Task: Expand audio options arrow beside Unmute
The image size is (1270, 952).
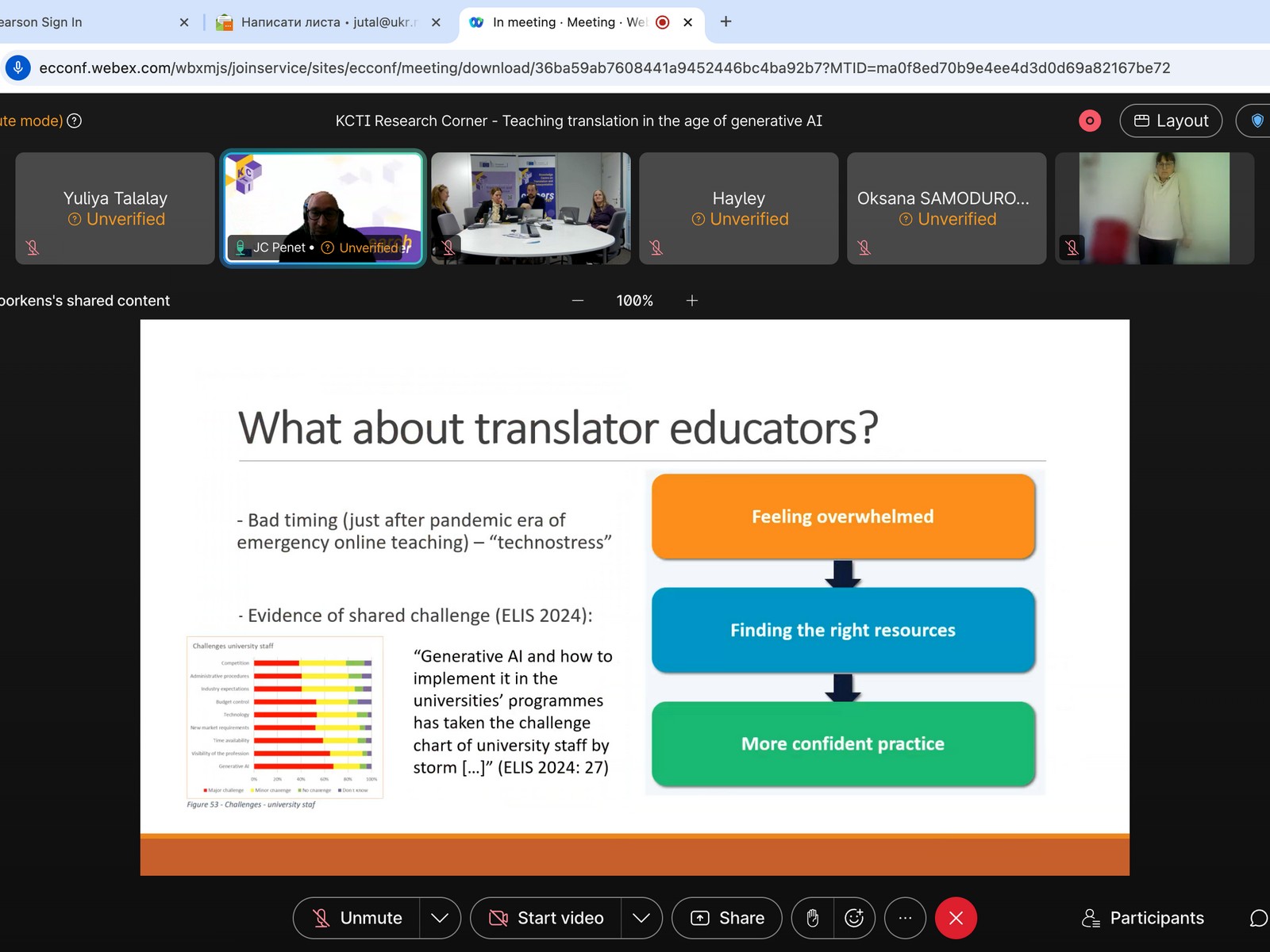Action: 440,918
